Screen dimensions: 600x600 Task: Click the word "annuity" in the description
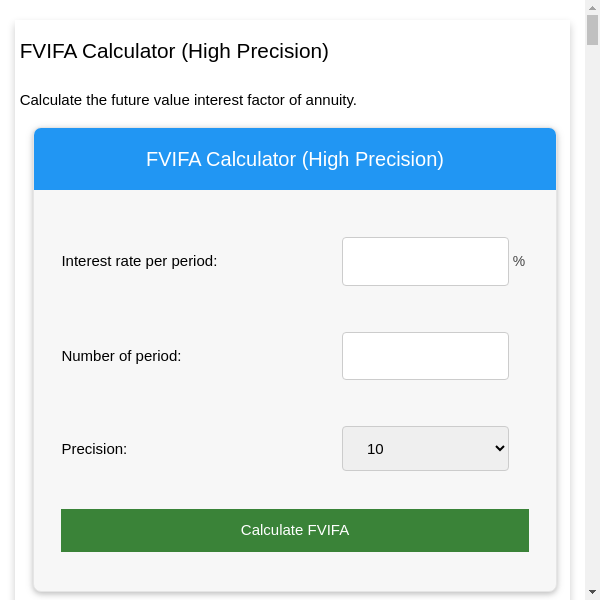pos(328,100)
